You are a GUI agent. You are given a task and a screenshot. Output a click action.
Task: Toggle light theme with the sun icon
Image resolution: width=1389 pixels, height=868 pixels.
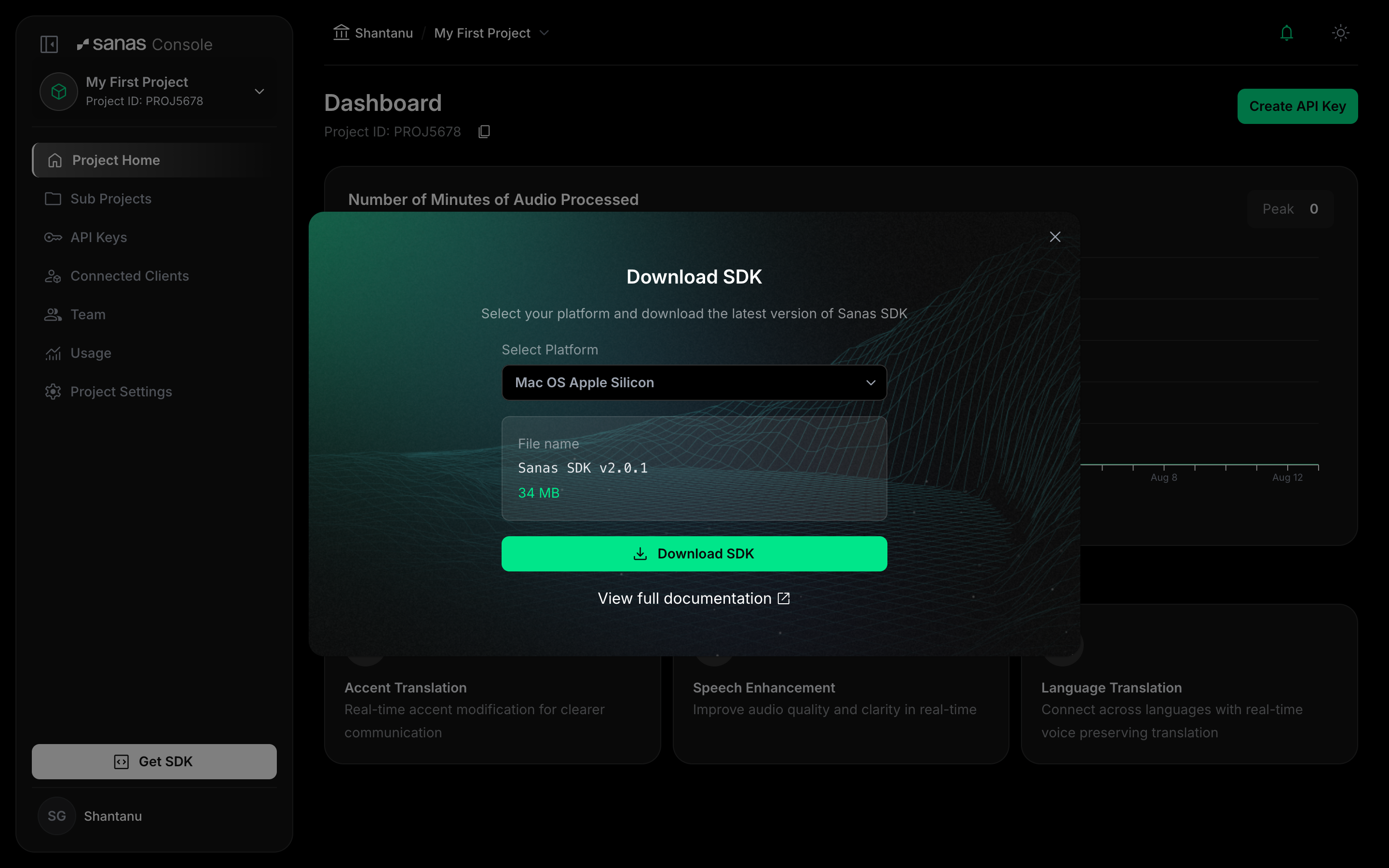pyautogui.click(x=1340, y=33)
